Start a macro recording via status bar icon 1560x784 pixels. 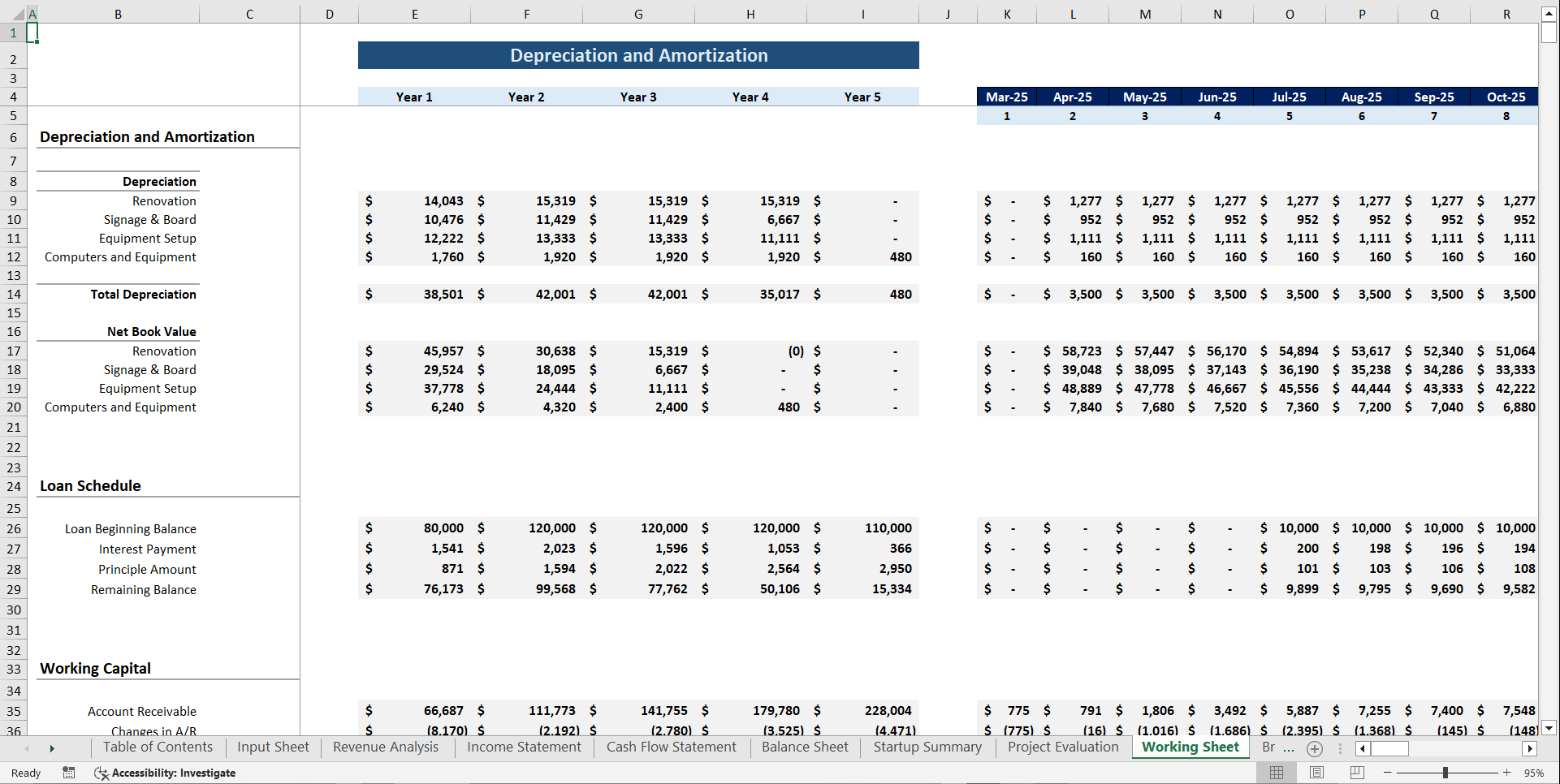click(x=69, y=773)
